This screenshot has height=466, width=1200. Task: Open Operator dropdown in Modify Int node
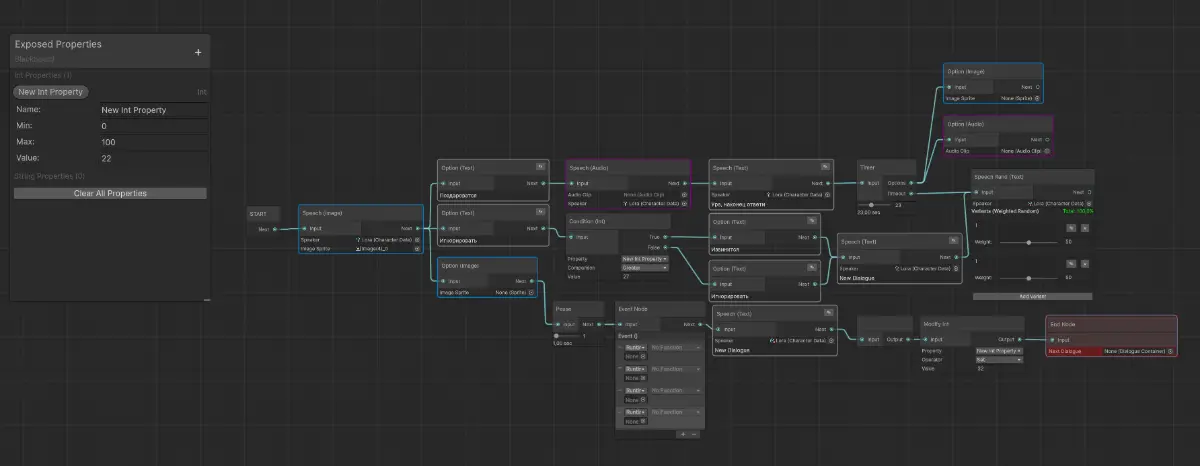click(x=1000, y=360)
